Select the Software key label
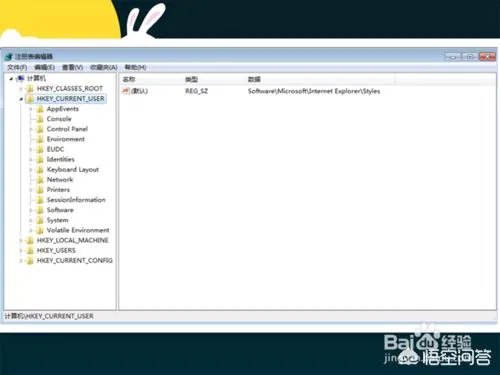The height and width of the screenshot is (375, 500). point(60,210)
